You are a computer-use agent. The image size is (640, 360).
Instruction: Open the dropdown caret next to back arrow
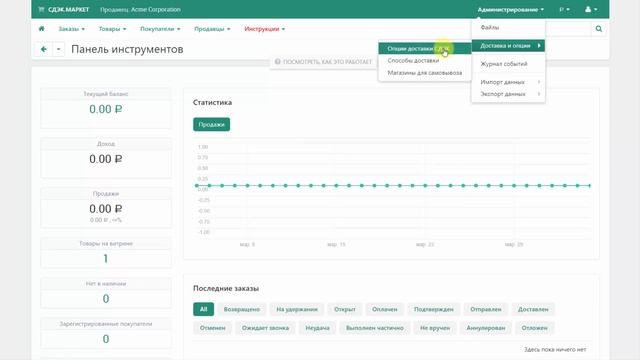(x=59, y=49)
